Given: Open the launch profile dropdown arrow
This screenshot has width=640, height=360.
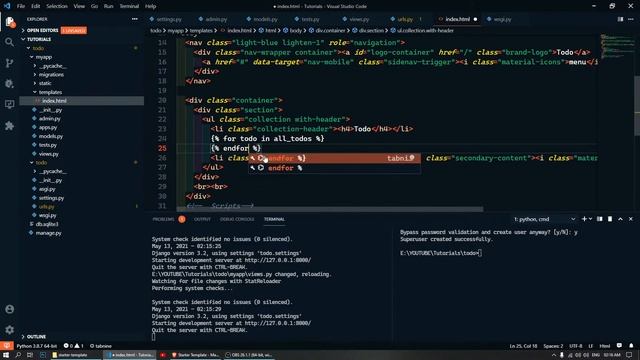Looking at the screenshot, I should tap(591, 219).
